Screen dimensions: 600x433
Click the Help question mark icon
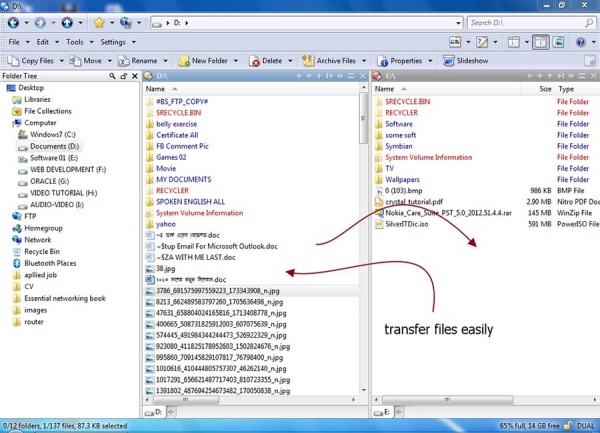pyautogui.click(x=580, y=42)
